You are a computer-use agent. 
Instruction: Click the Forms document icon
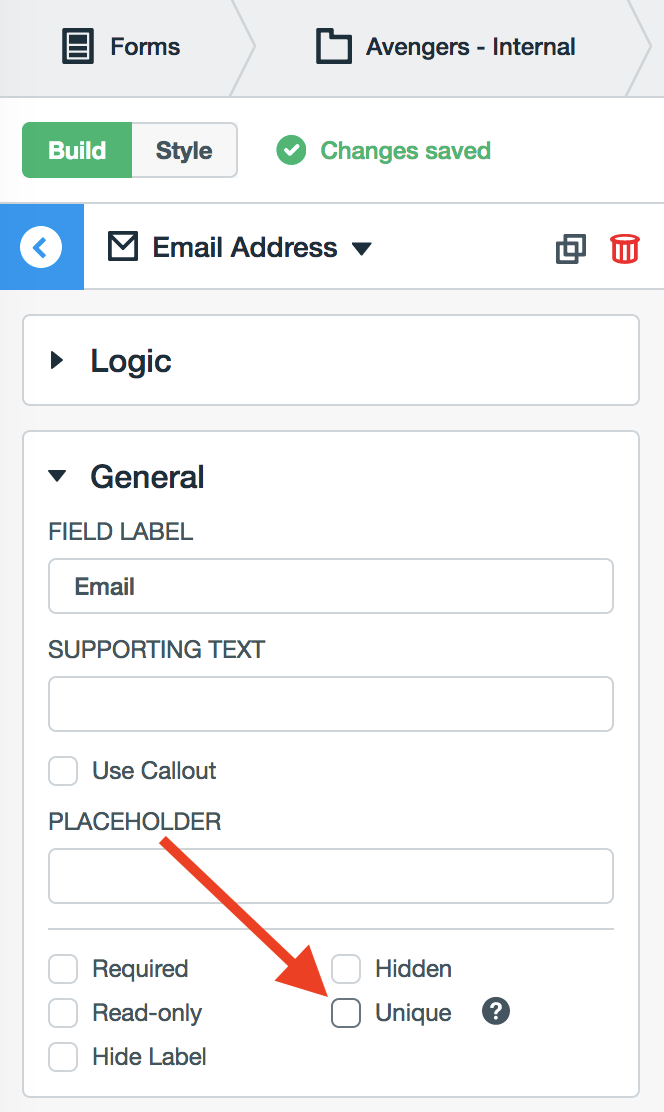(74, 46)
